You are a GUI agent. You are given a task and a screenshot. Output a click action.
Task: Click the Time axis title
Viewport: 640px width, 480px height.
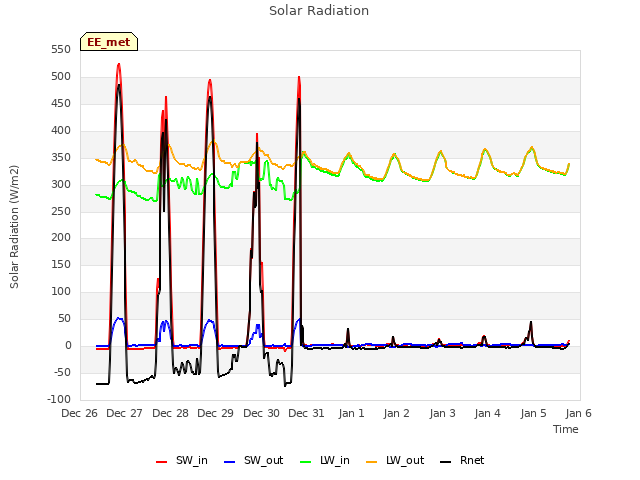pyautogui.click(x=566, y=429)
